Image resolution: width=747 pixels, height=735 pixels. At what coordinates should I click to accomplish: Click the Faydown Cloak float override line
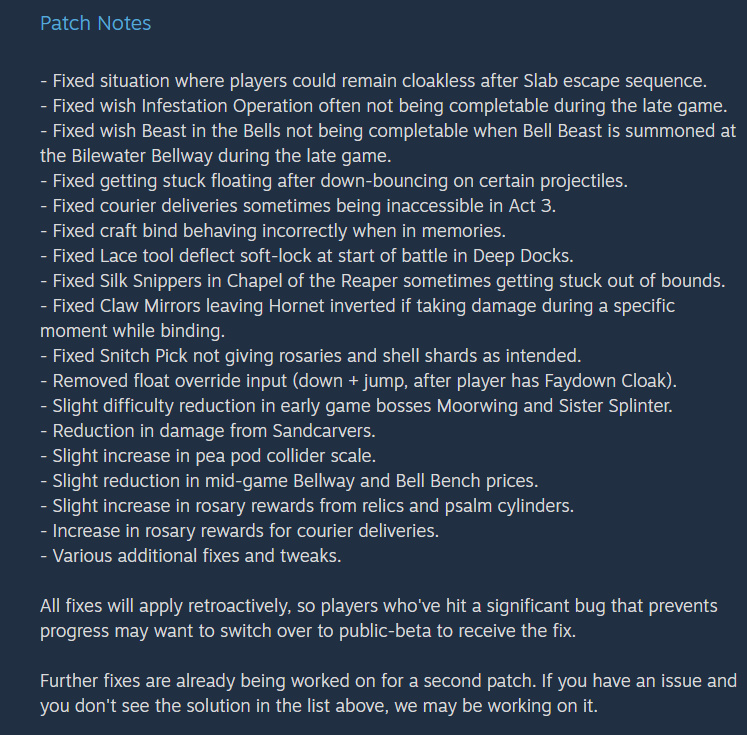[358, 381]
